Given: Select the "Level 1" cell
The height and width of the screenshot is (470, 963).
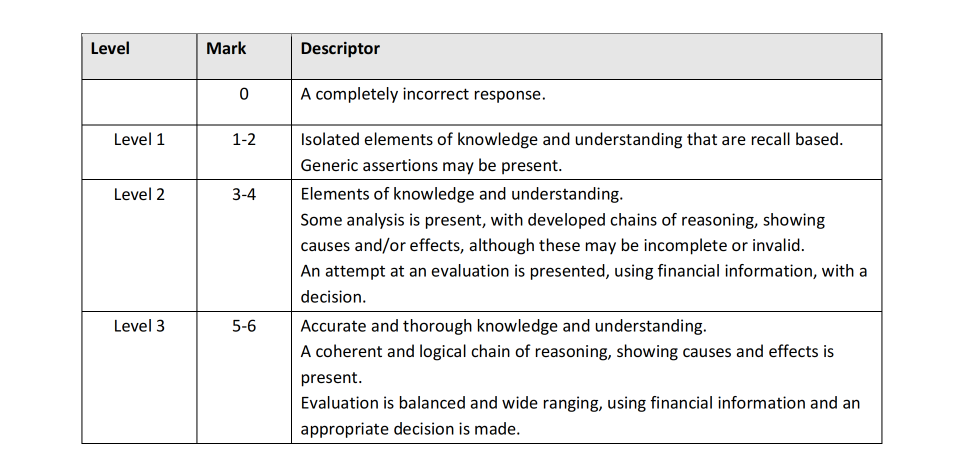Looking at the screenshot, I should point(139,140).
